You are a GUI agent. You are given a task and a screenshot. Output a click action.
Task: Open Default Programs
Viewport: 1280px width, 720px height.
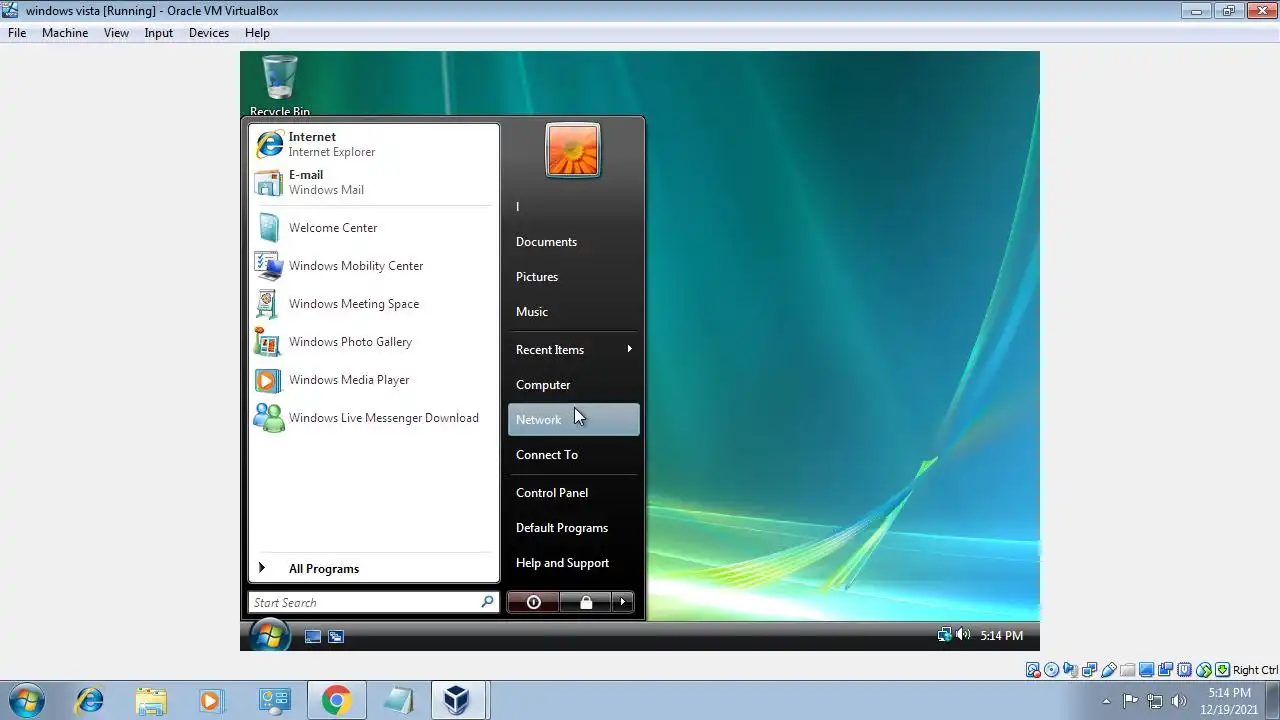point(573,528)
